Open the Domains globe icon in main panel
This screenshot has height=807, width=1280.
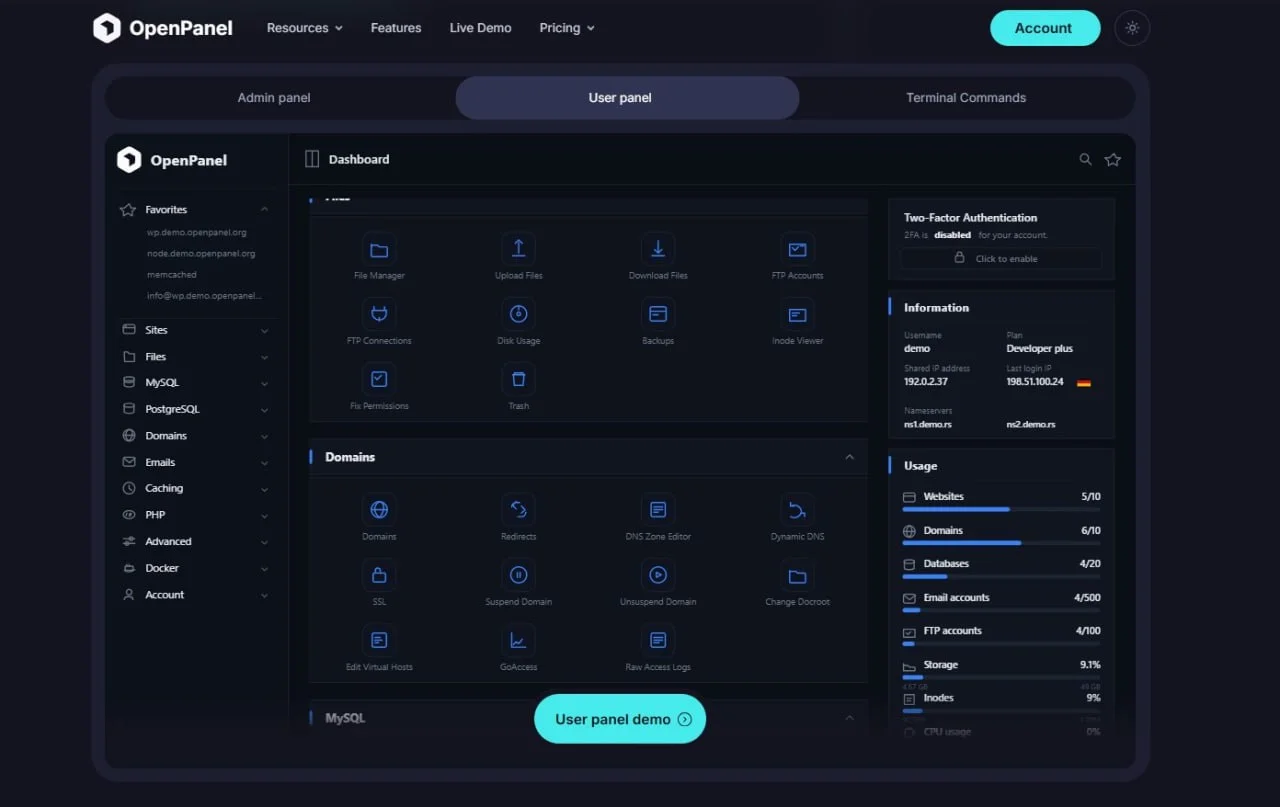click(x=379, y=510)
